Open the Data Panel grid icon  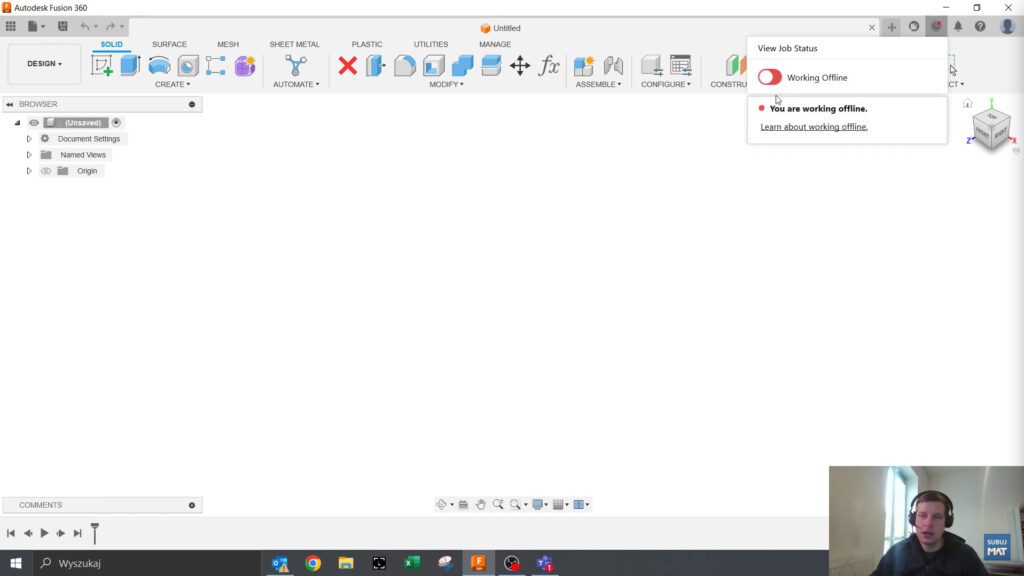click(x=10, y=27)
